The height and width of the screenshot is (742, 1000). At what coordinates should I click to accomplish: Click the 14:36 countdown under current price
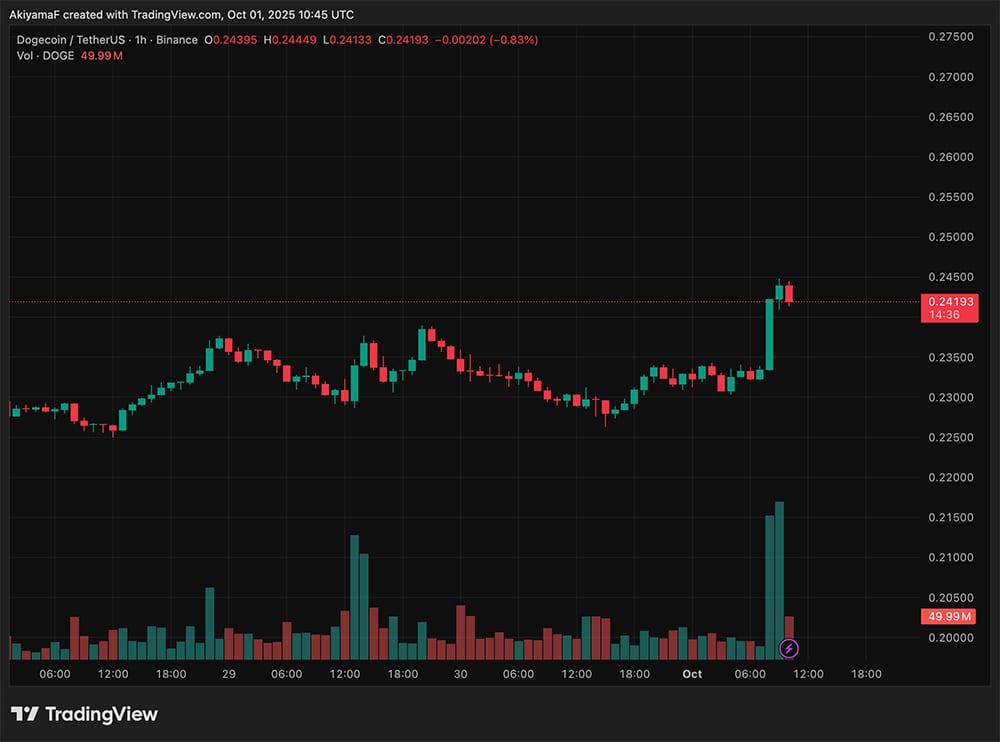944,315
